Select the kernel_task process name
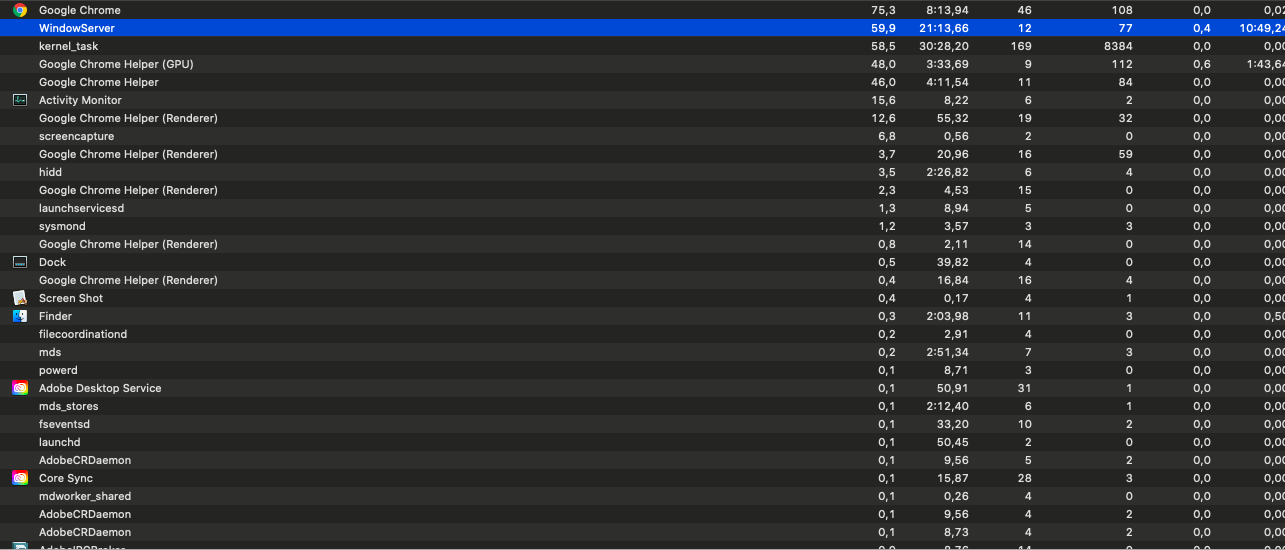1285x550 pixels. [x=68, y=46]
